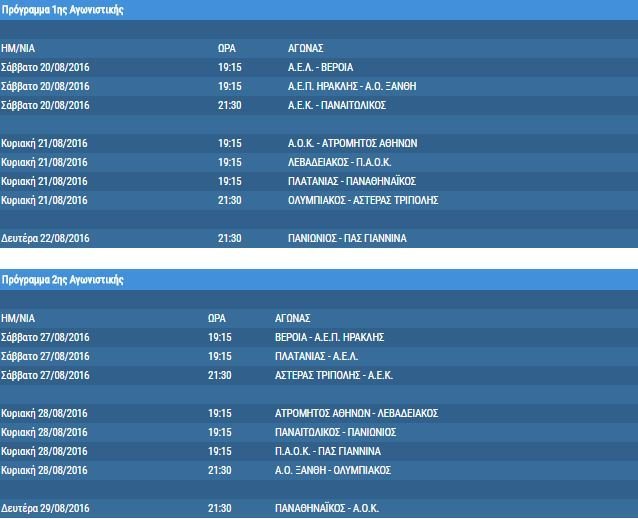Select match 'Α.Ο. ΞΑΝΘΗ - ΟΛΥΜΠΙΑΚΟΣ'
This screenshot has width=638, height=519.
tap(332, 470)
